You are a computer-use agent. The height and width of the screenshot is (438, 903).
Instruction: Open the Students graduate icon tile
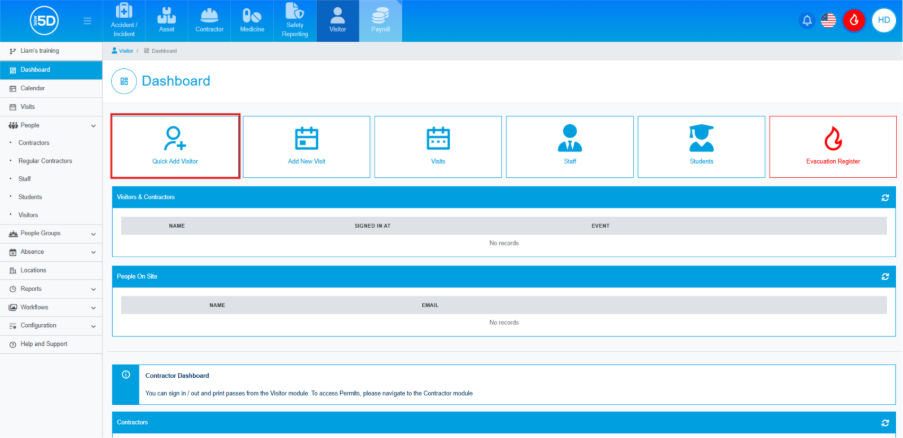click(x=701, y=138)
